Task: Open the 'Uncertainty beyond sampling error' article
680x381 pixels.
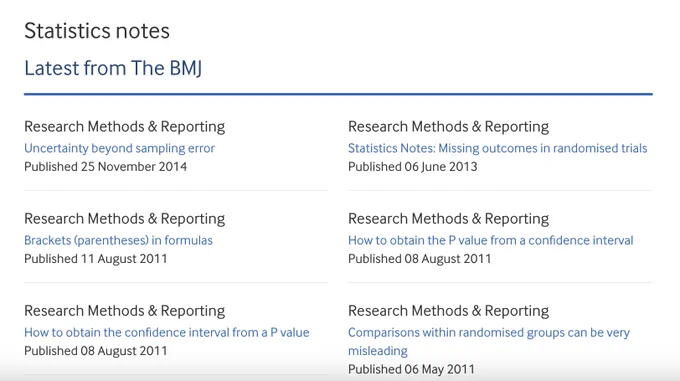Action: pyautogui.click(x=119, y=148)
